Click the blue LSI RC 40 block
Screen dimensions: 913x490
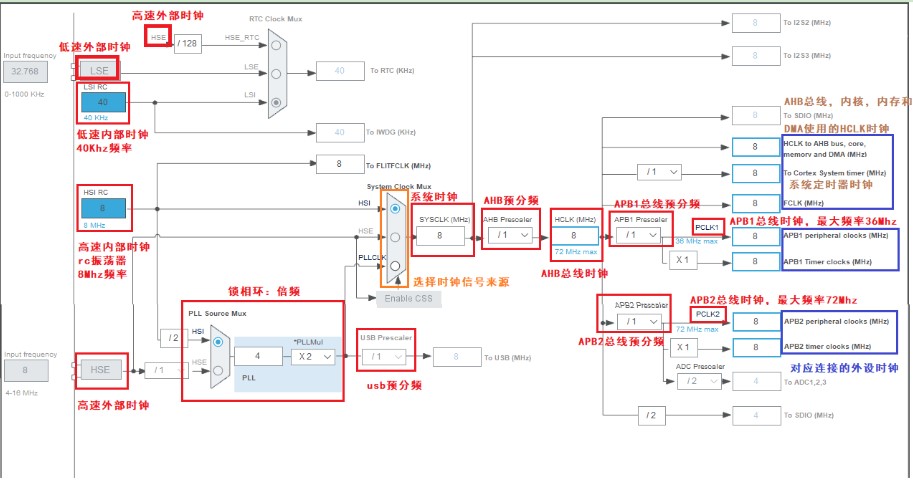103,102
